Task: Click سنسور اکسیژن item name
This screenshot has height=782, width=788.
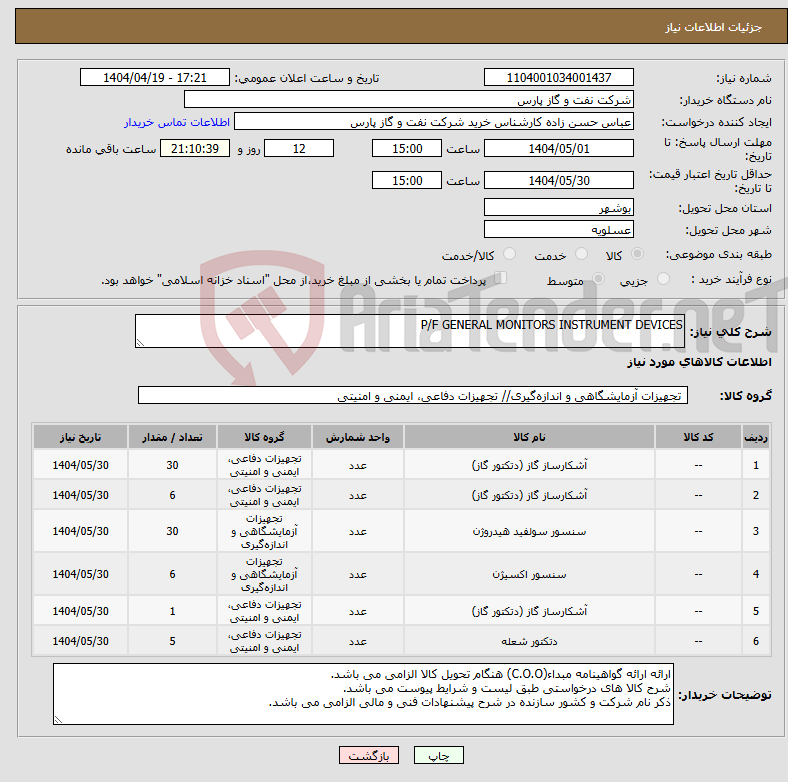Action: (529, 574)
